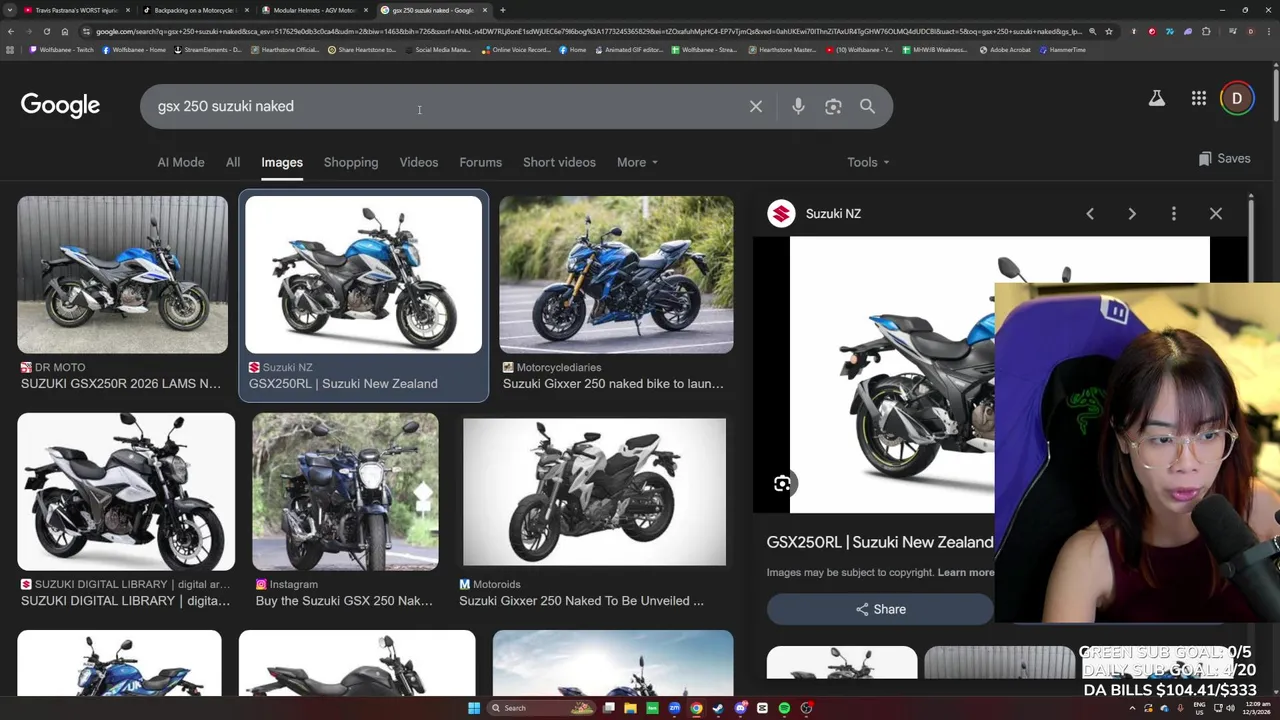This screenshot has height=720, width=1280.
Task: Open Google Lens image search camera icon
Action: coord(833,106)
